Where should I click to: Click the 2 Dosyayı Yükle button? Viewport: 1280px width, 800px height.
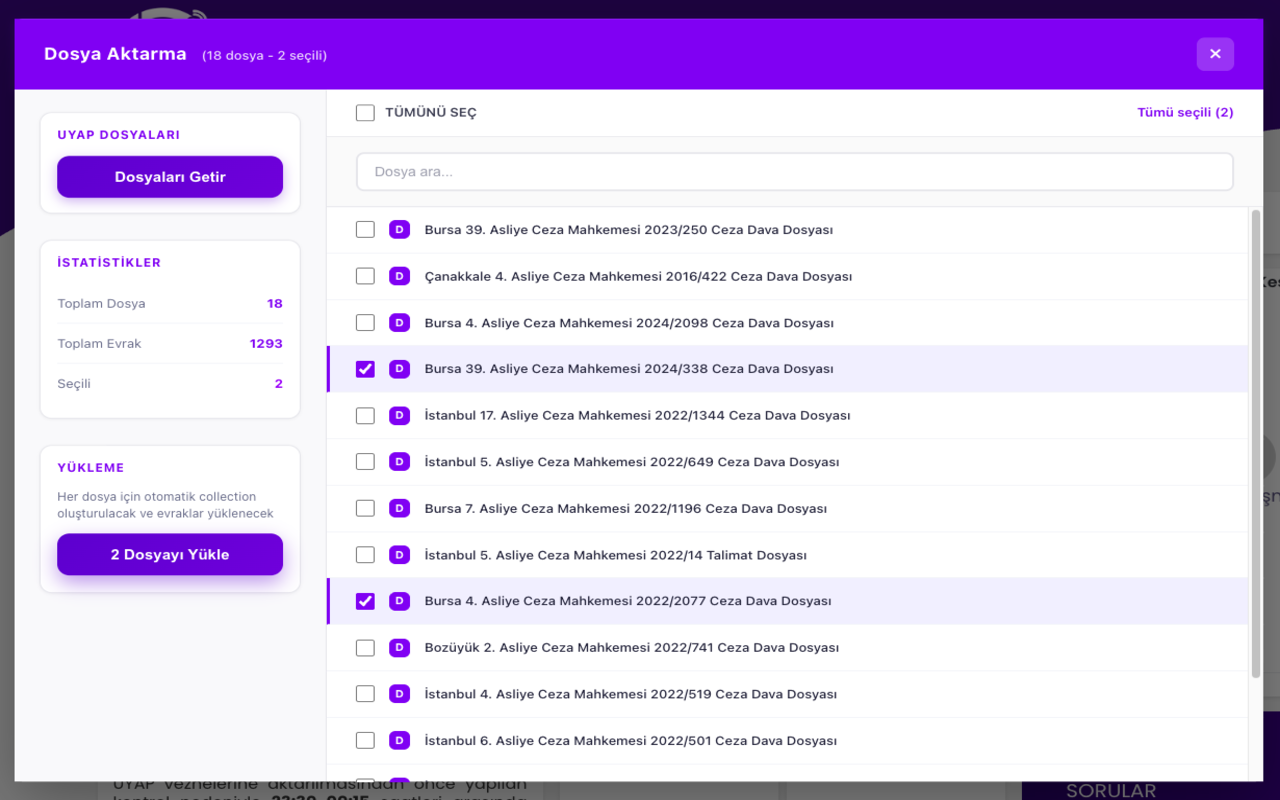coord(170,555)
